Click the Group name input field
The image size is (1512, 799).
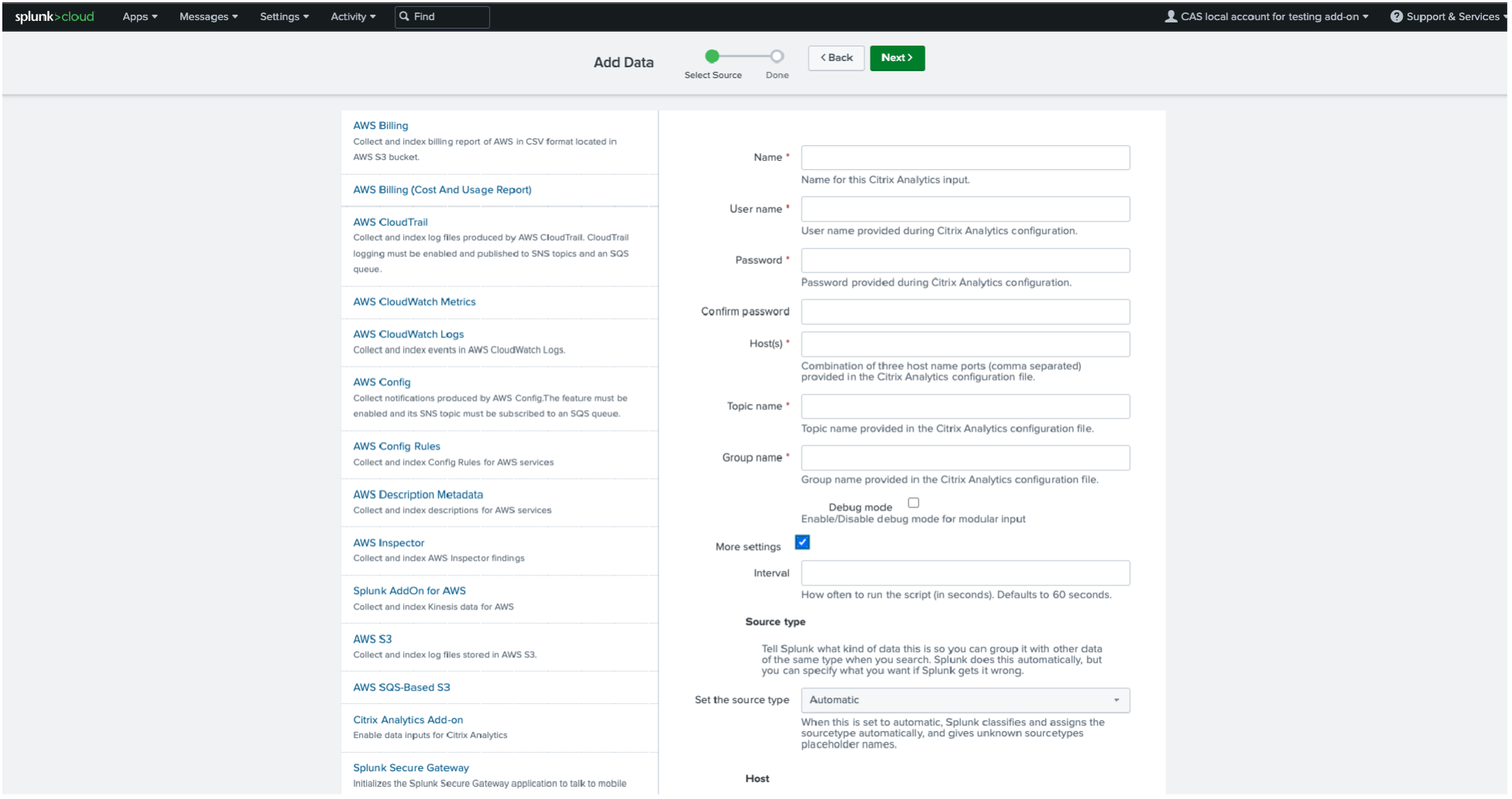click(965, 458)
